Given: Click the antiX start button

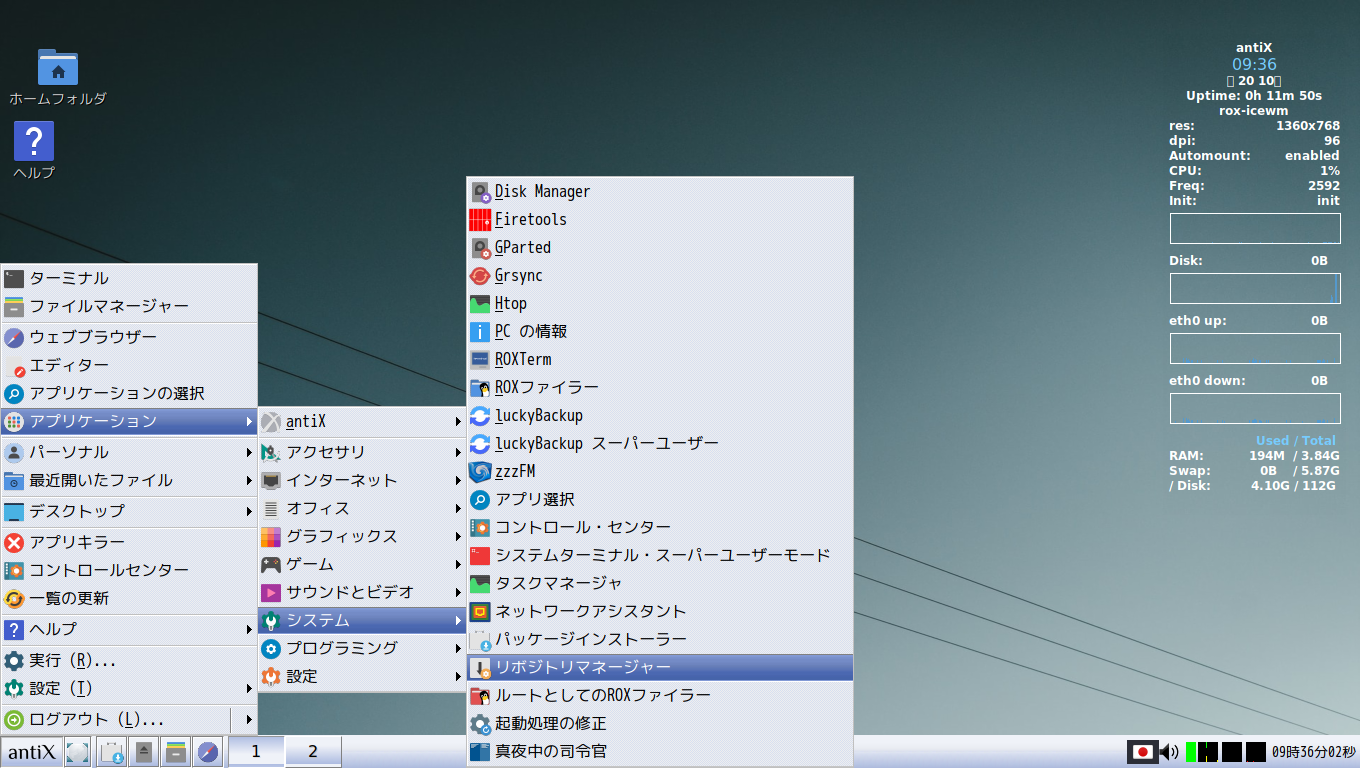Looking at the screenshot, I should (x=32, y=752).
